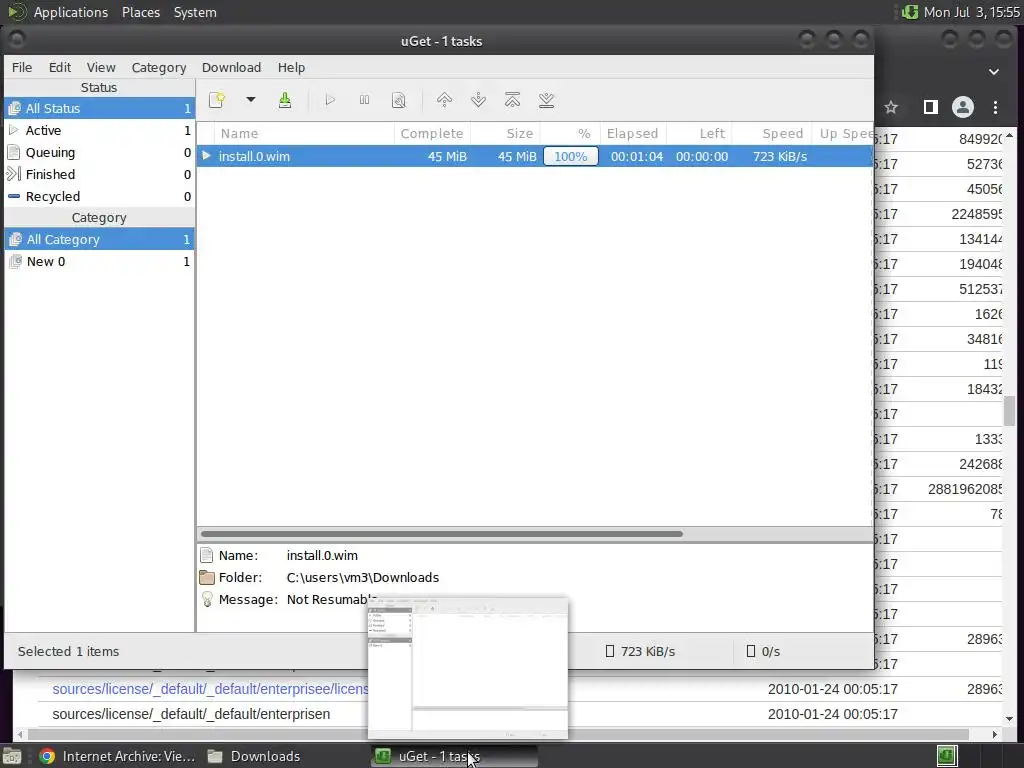The width and height of the screenshot is (1024, 768).
Task: Select All Category in sidebar
Action: [99, 240]
